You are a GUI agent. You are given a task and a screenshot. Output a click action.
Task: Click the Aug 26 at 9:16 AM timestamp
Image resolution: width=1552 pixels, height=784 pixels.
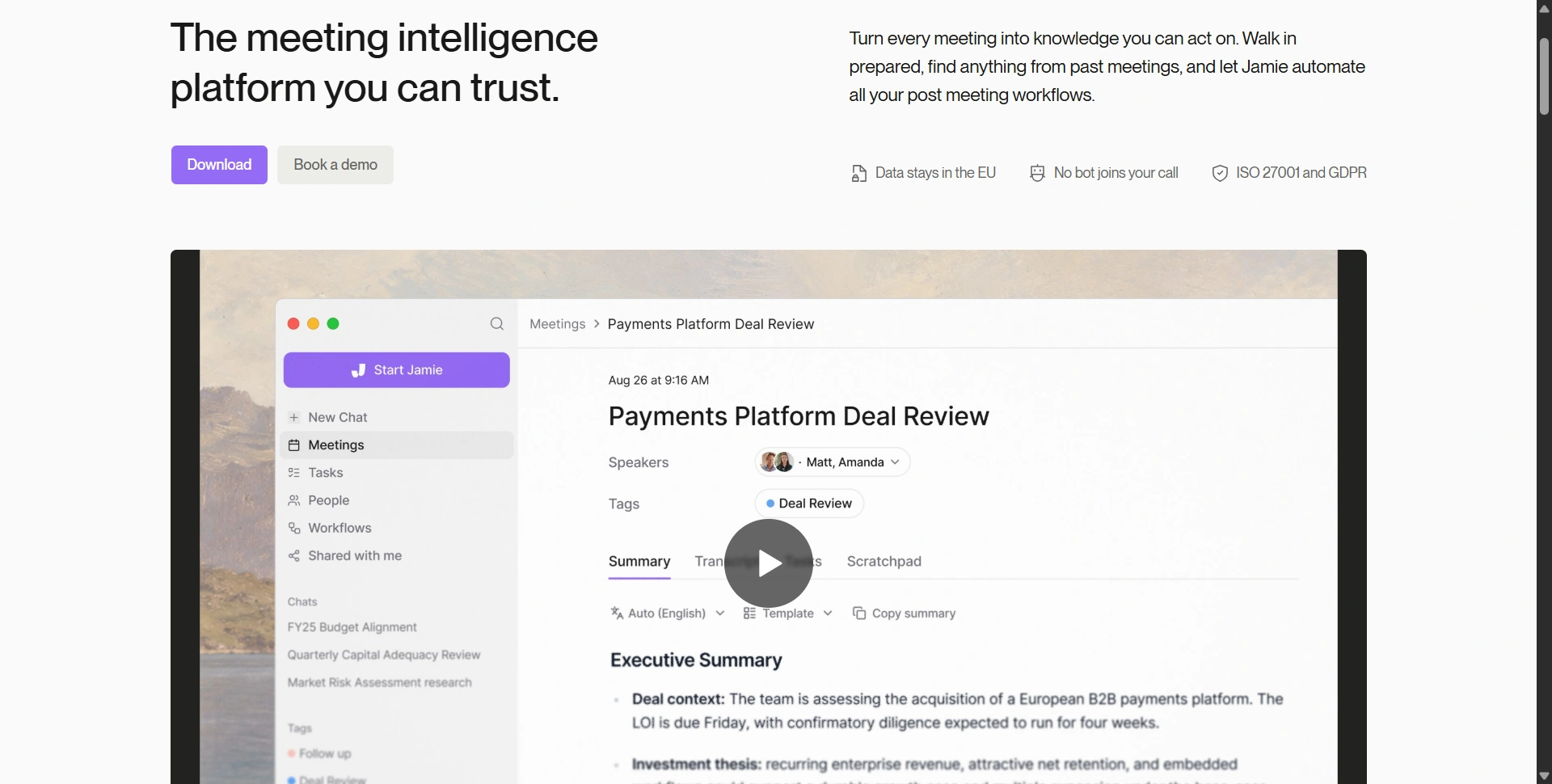click(659, 381)
